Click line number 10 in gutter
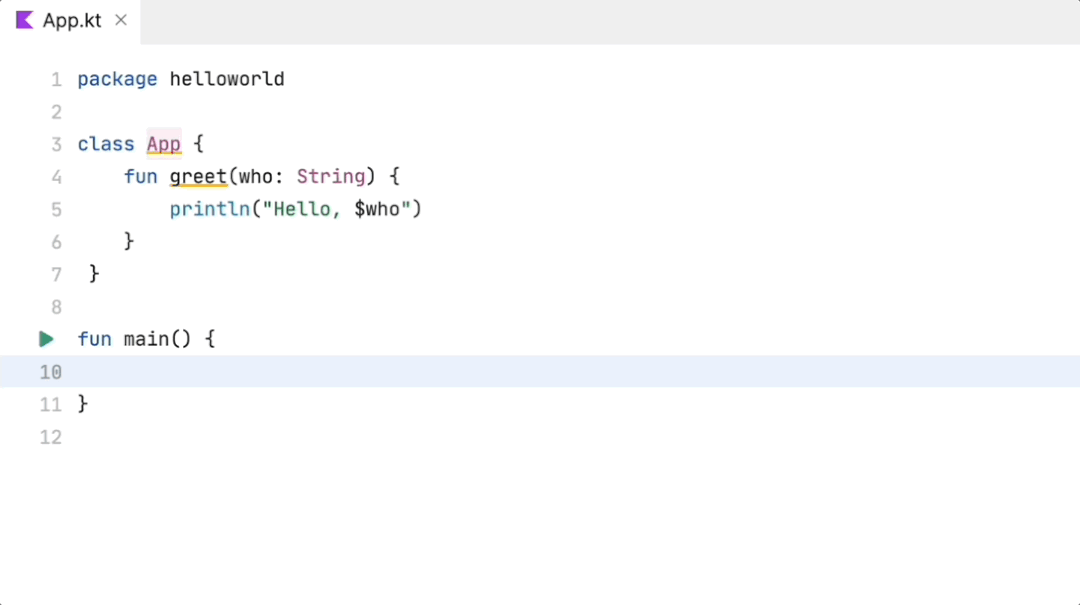The height and width of the screenshot is (605, 1080). click(50, 372)
